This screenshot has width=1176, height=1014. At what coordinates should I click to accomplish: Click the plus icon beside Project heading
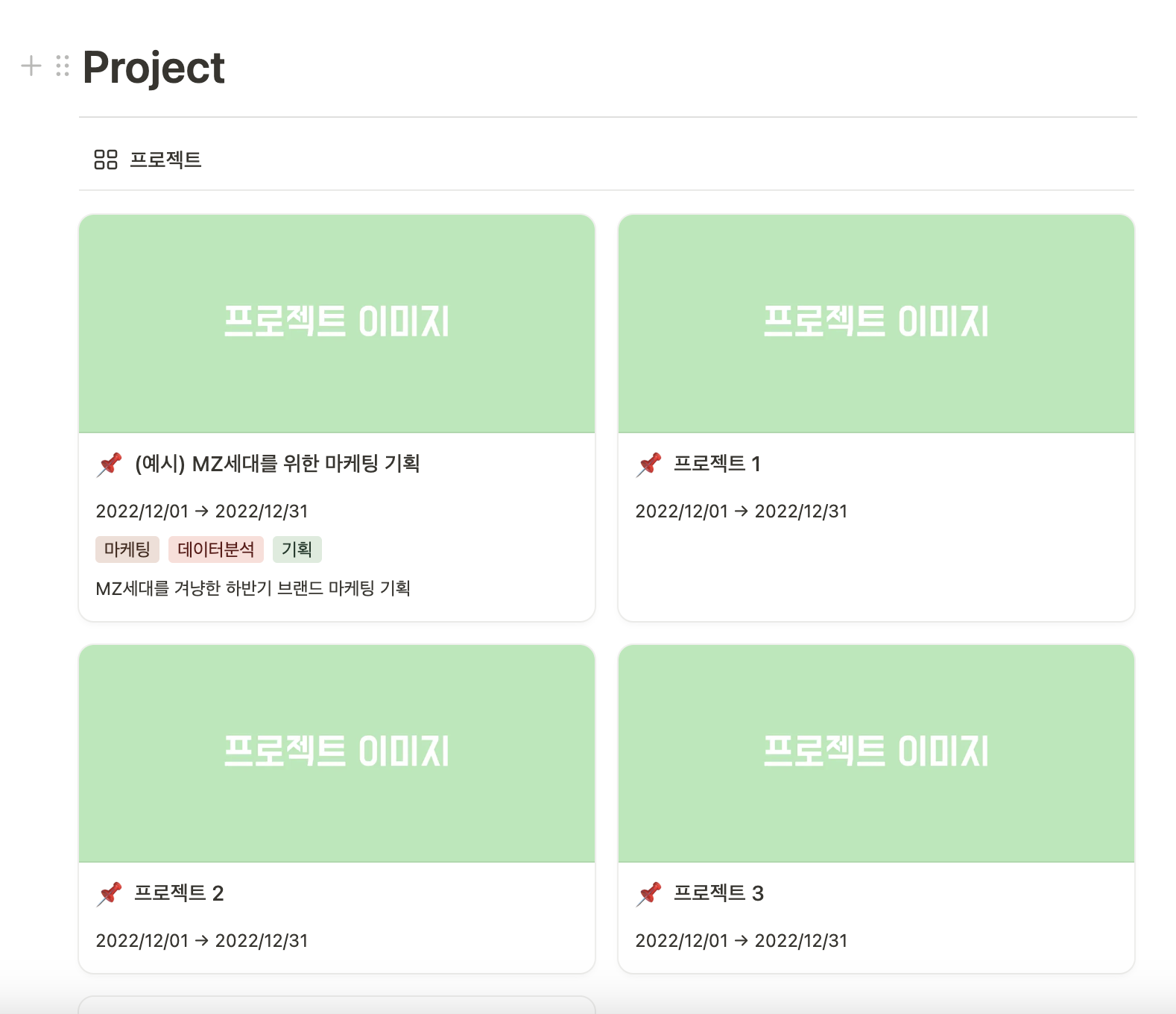coord(31,66)
